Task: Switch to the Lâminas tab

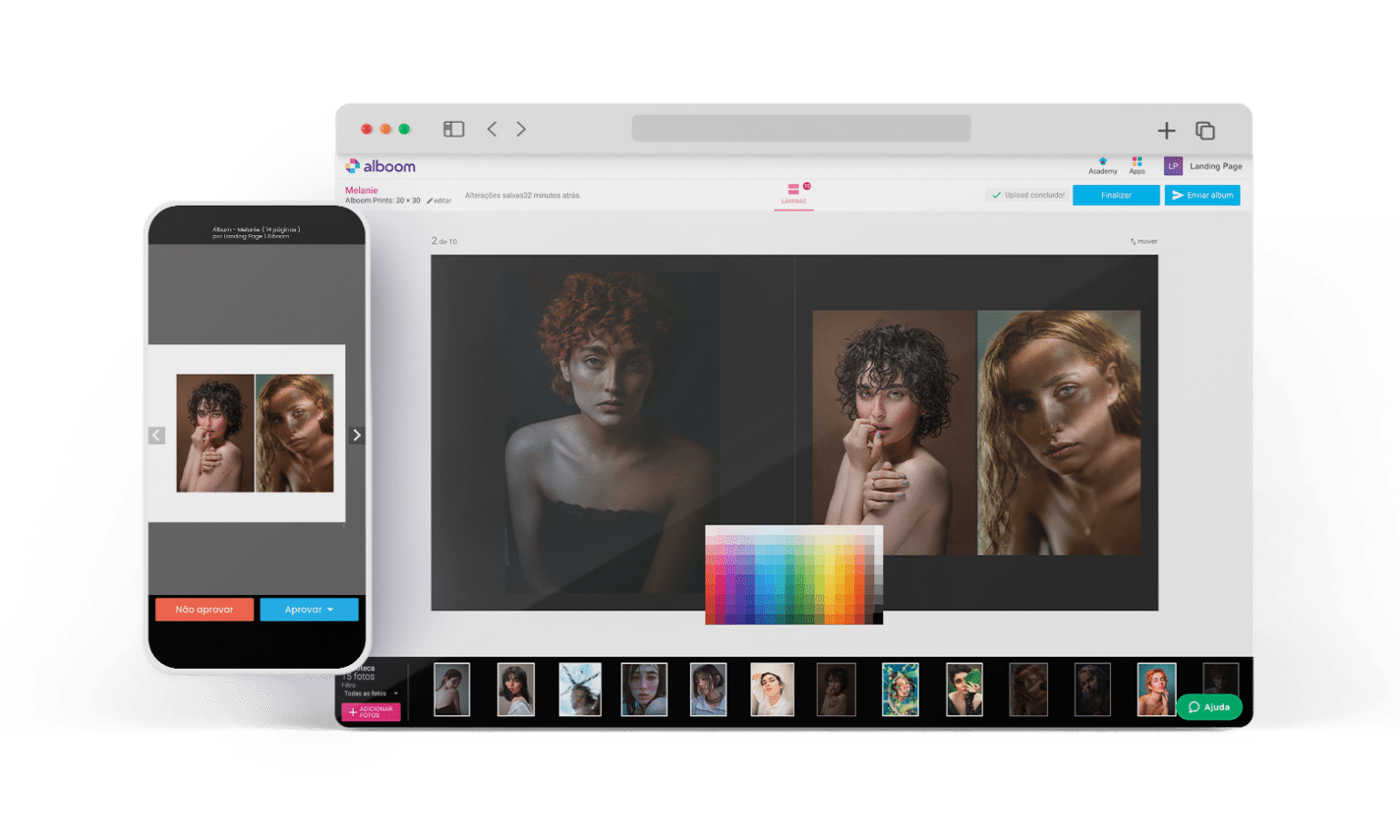Action: pos(794,194)
